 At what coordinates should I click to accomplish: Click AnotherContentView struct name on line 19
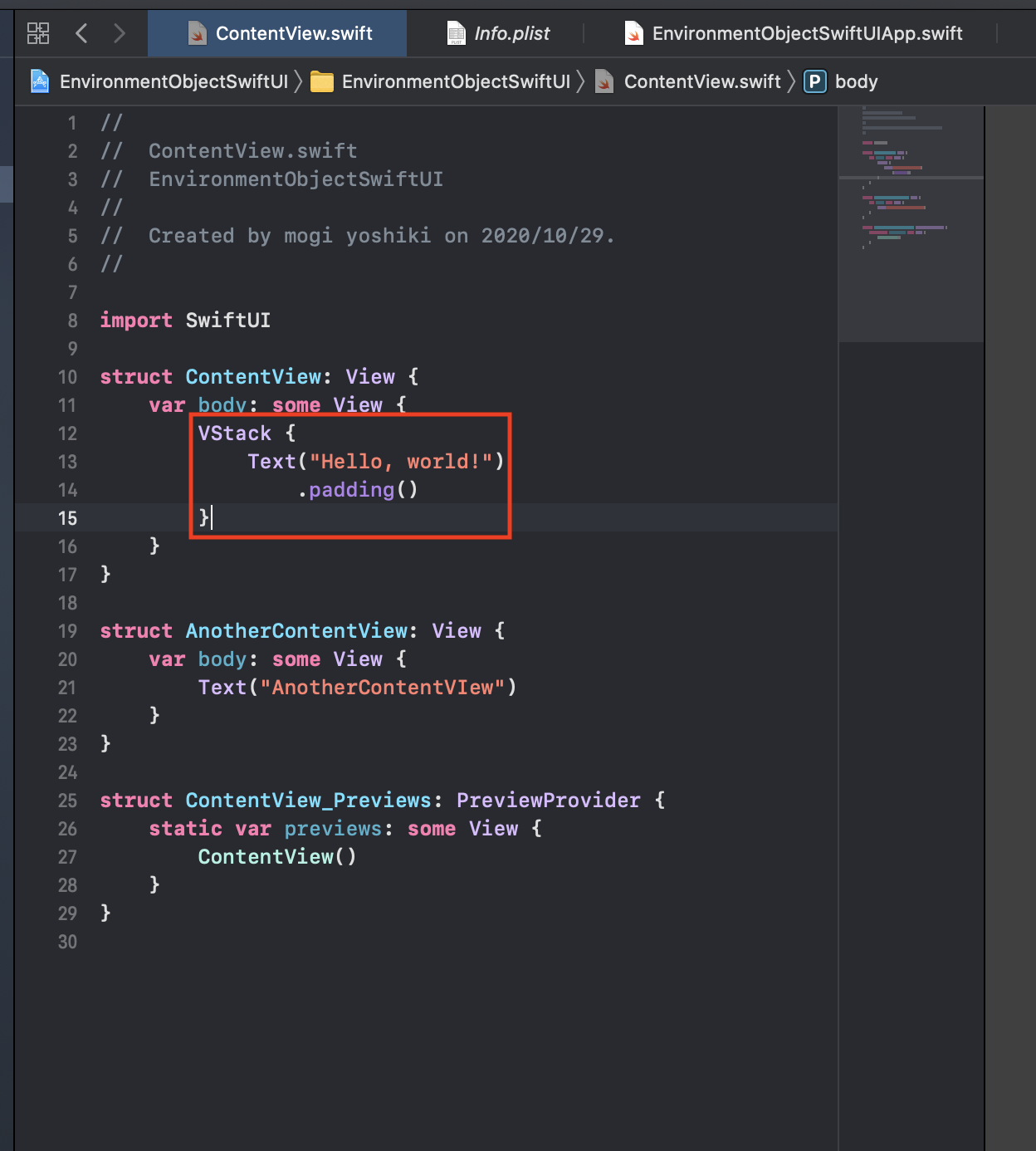[296, 631]
